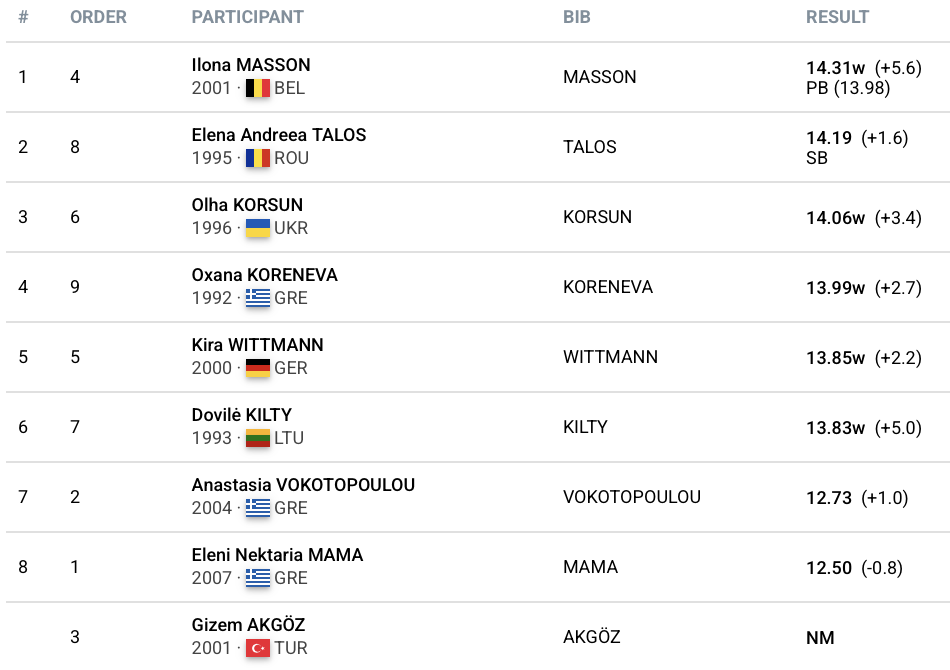The image size is (950, 670).
Task: Sort the table by the RESULT column header
Action: coord(837,17)
